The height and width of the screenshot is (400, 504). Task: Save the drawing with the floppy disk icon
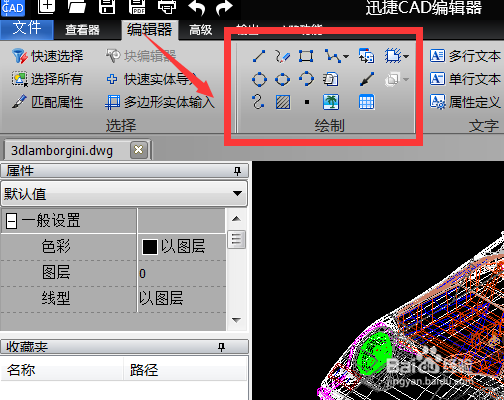pos(107,7)
